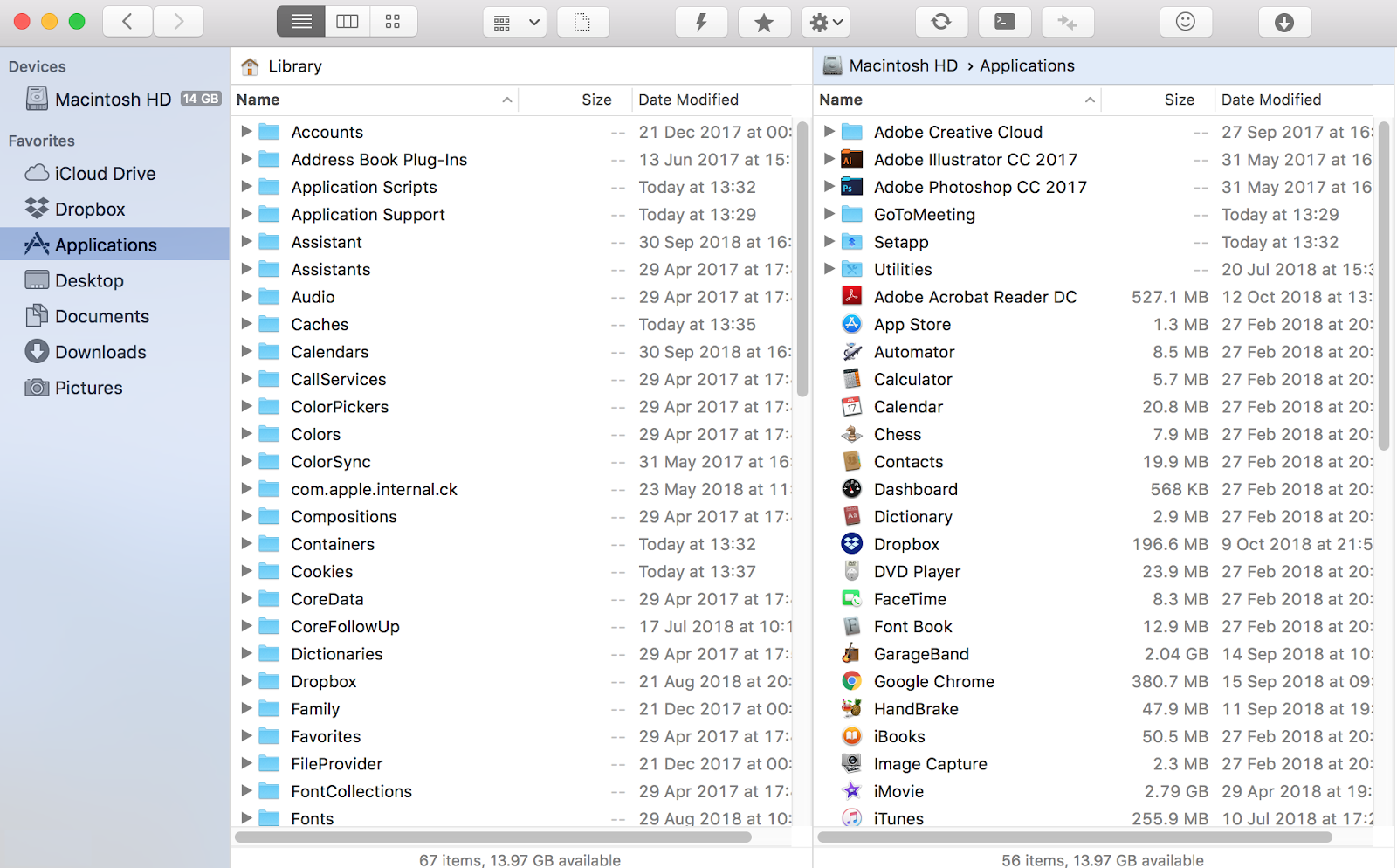Sort right pane by Date Modified column
Image resolution: width=1397 pixels, height=868 pixels.
click(x=1296, y=100)
